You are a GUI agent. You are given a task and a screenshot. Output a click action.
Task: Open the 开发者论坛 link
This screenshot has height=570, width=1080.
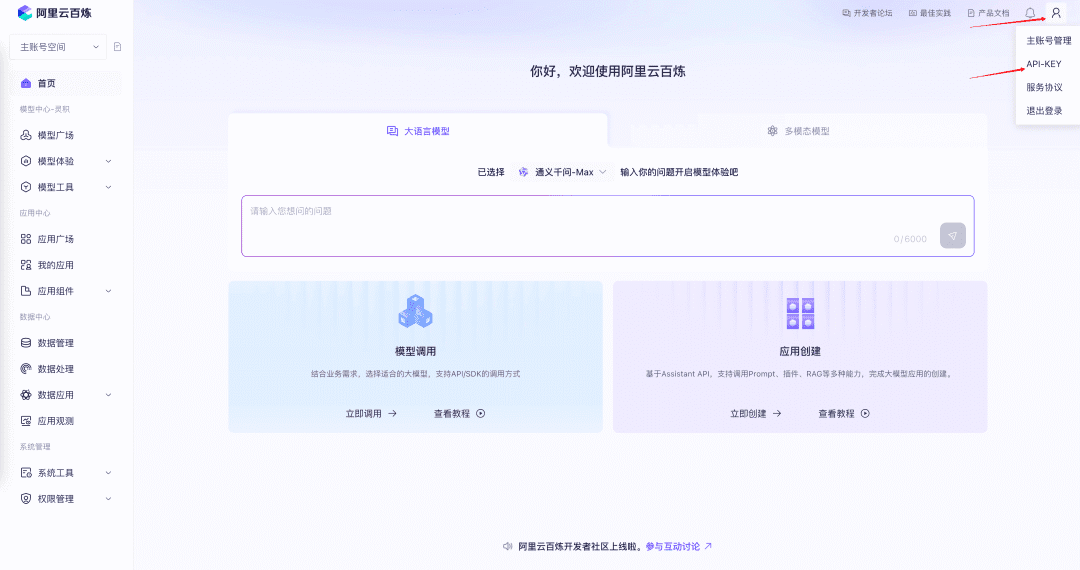coord(867,13)
